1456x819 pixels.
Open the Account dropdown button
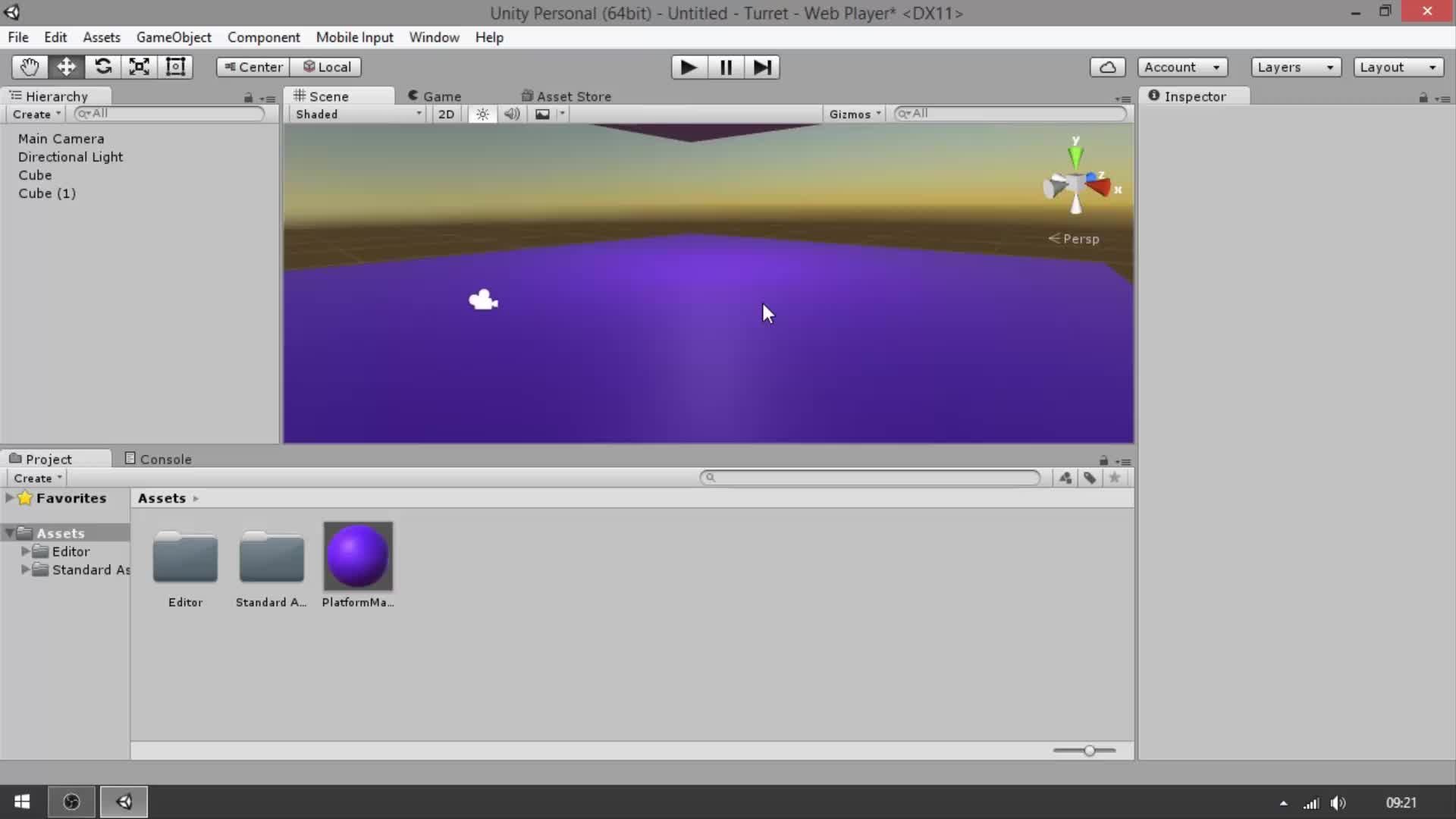(1182, 67)
